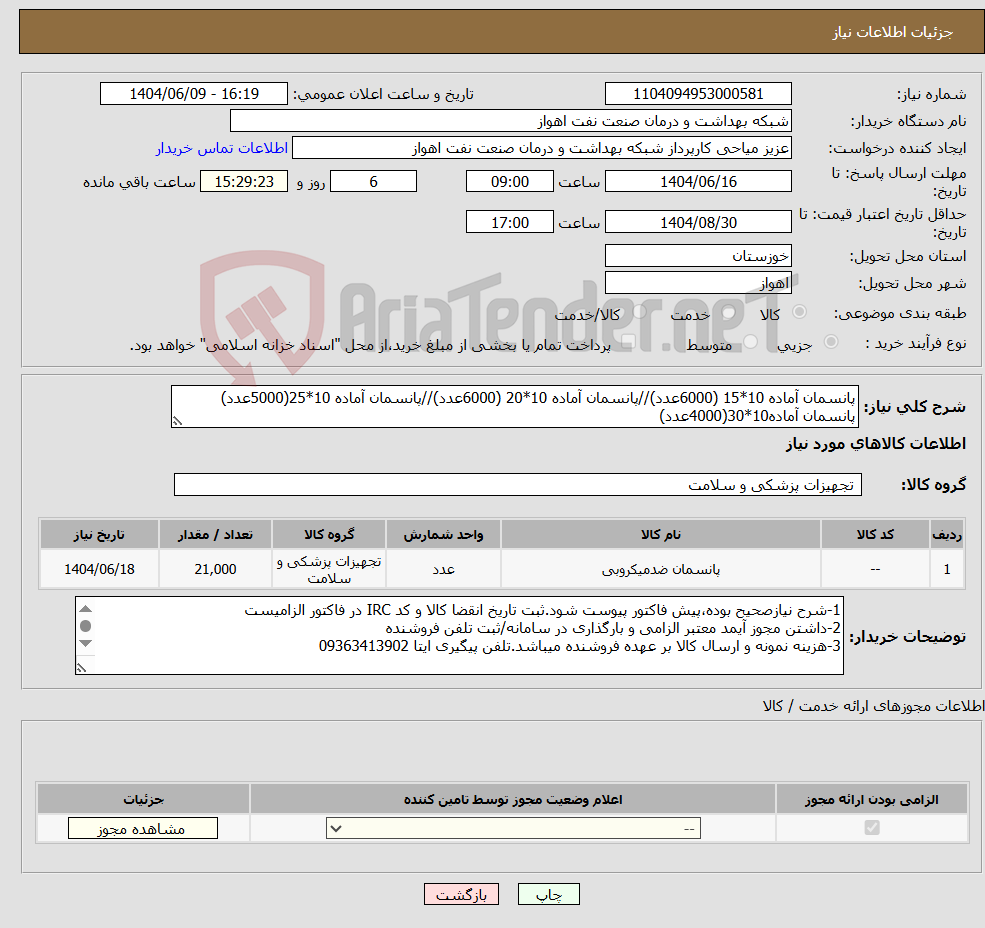This screenshot has height=928, width=985.
Task: Click the buyer organization name field
Action: point(511,121)
